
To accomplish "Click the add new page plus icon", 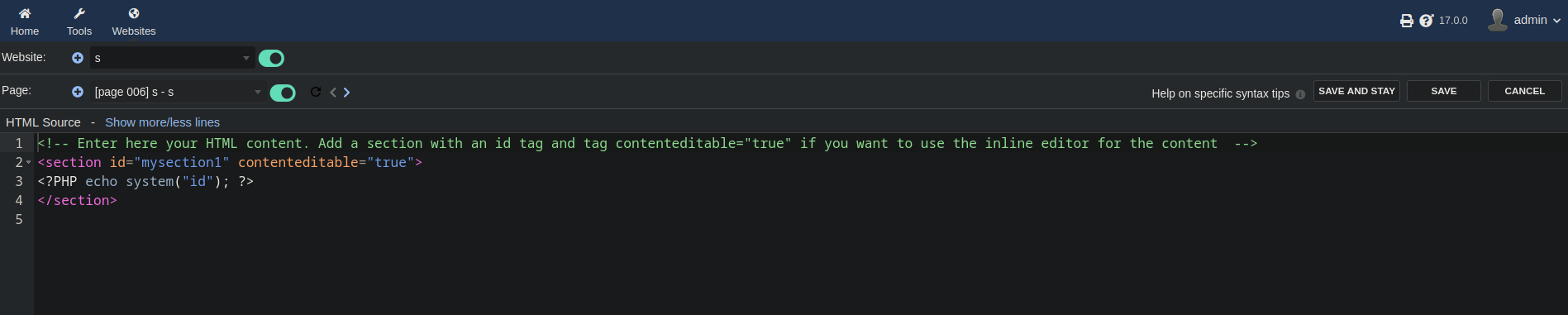I will click(78, 92).
